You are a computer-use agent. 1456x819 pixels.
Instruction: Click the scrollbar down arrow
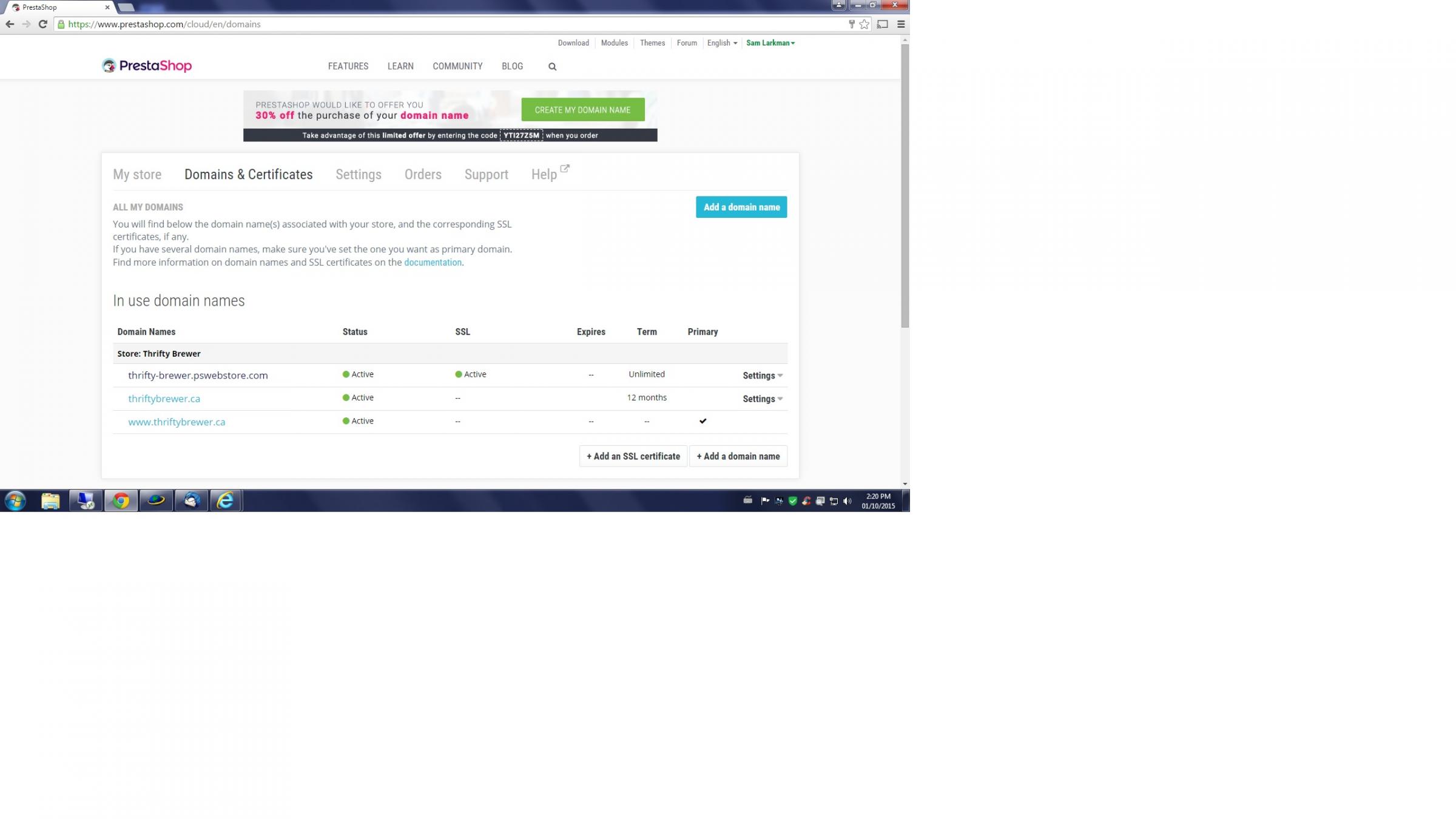(x=905, y=484)
